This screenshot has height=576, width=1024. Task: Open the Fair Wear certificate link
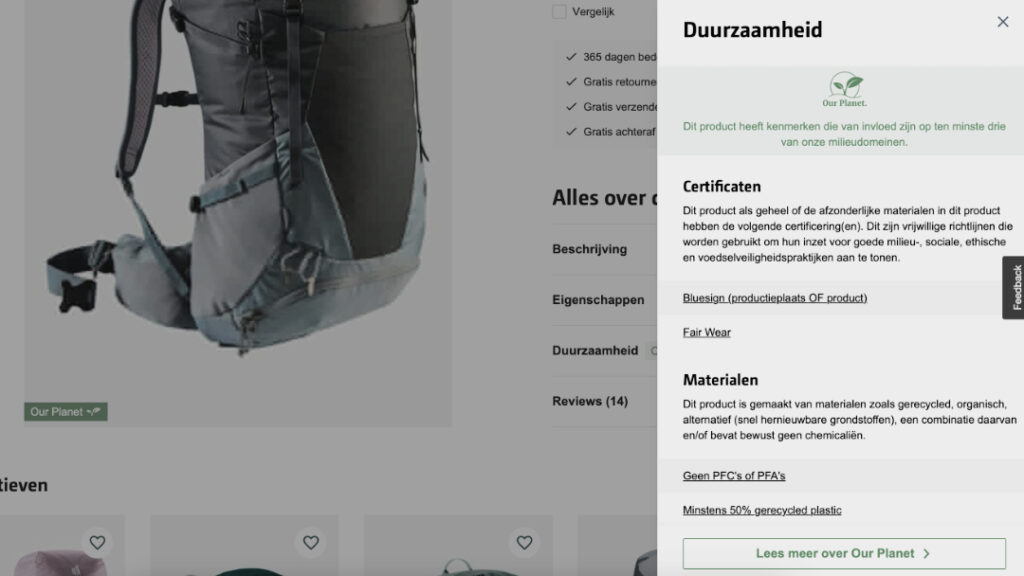coord(706,332)
